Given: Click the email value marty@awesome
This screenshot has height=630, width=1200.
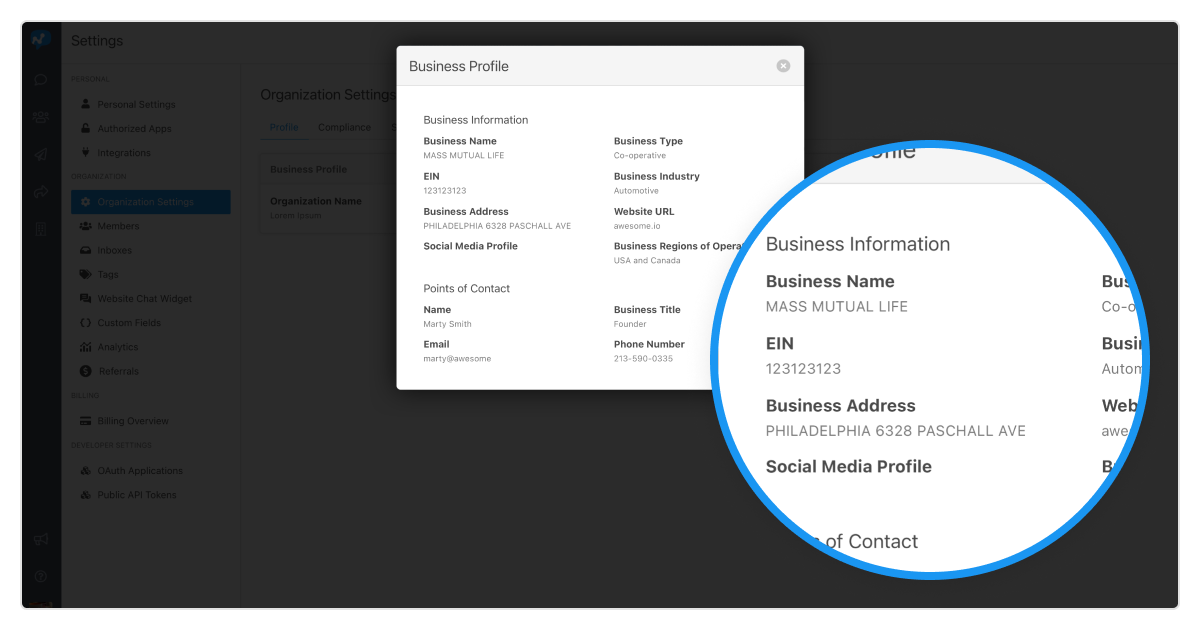Looking at the screenshot, I should [x=457, y=359].
